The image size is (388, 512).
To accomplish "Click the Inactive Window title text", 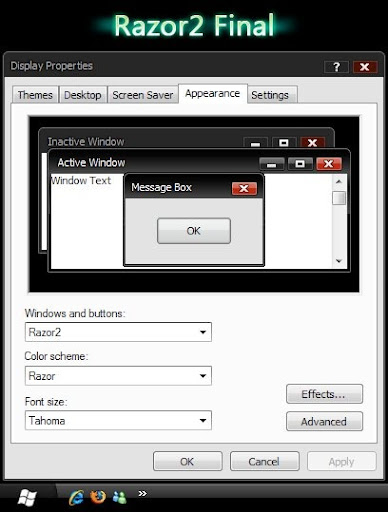I will point(86,142).
